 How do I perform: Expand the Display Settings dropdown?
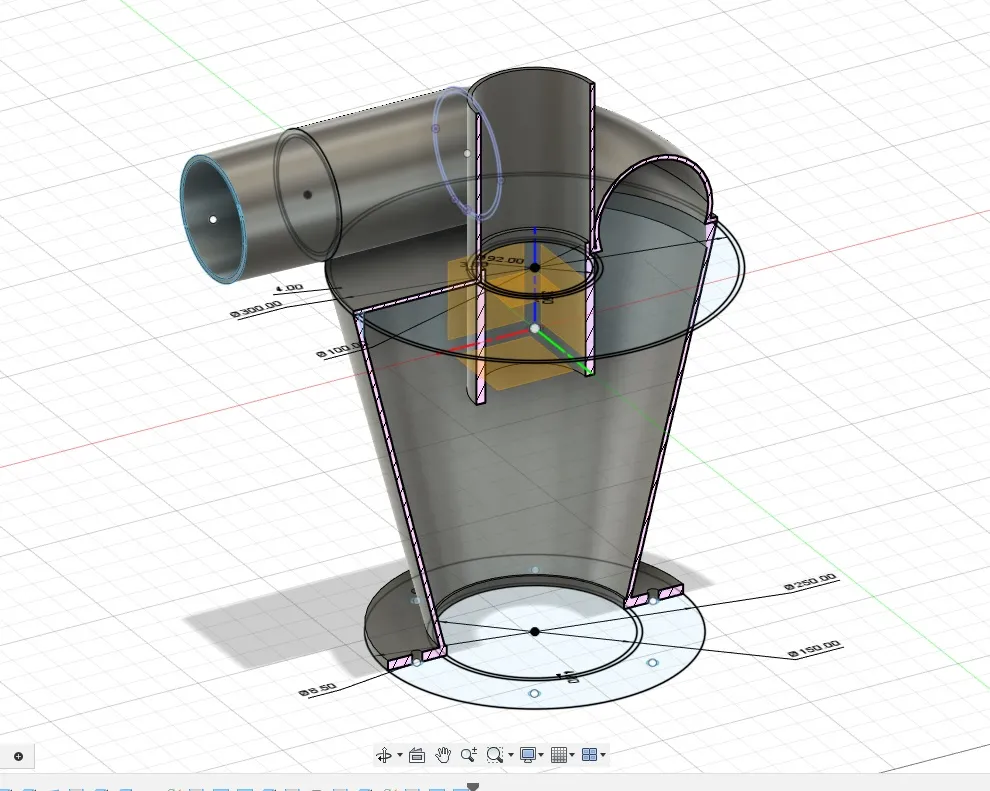tap(541, 755)
